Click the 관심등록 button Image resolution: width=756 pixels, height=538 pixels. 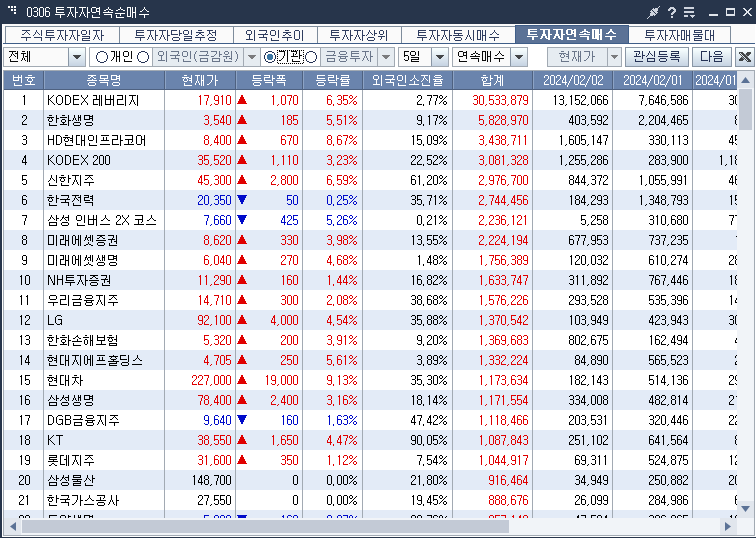[x=657, y=57]
